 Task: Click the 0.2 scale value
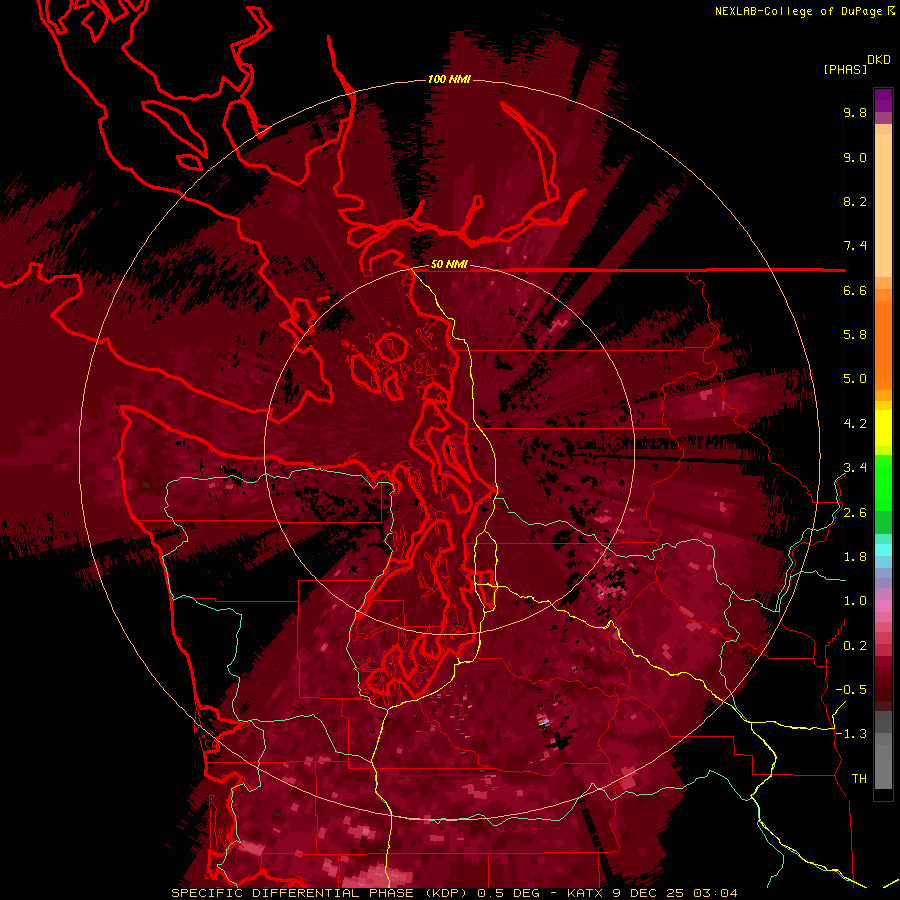(855, 646)
